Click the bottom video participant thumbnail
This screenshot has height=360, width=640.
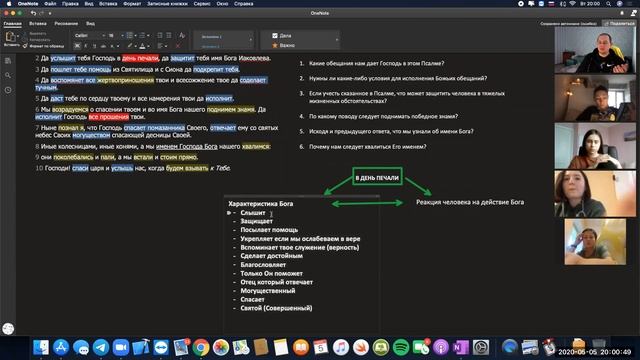pos(595,242)
